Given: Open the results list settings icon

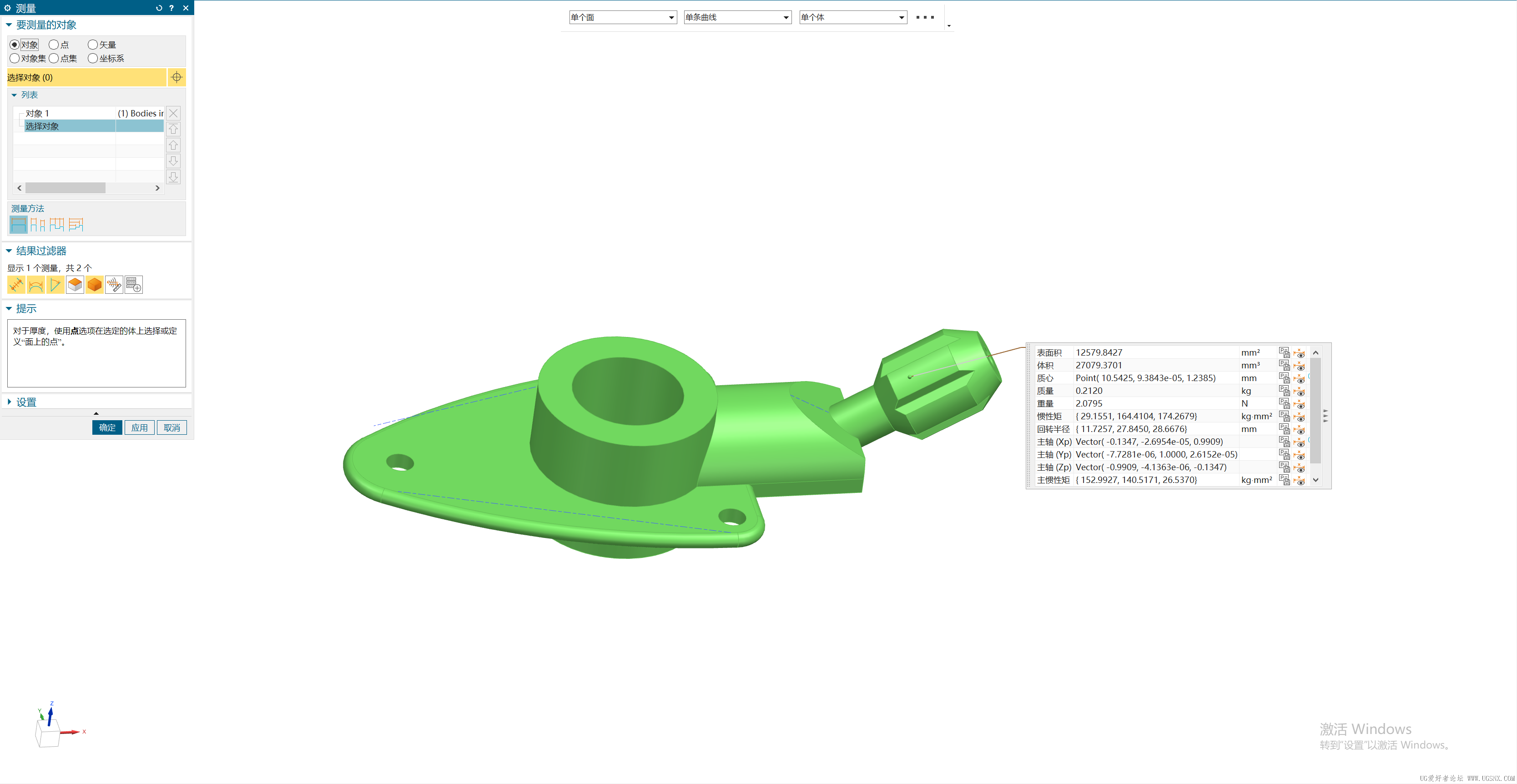Looking at the screenshot, I should tap(134, 285).
